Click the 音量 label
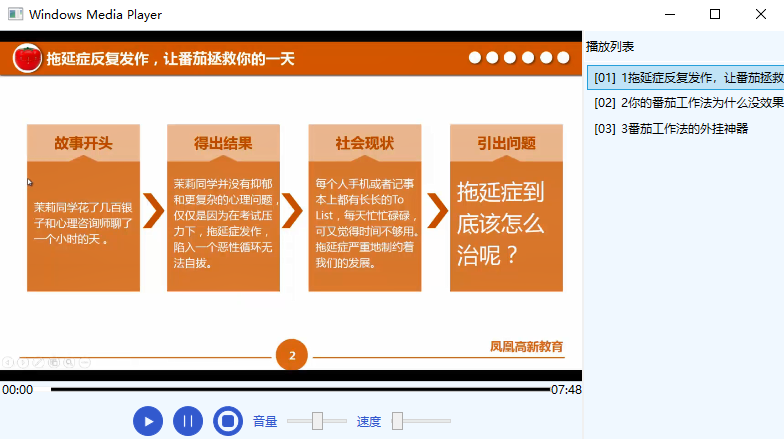 (x=265, y=422)
